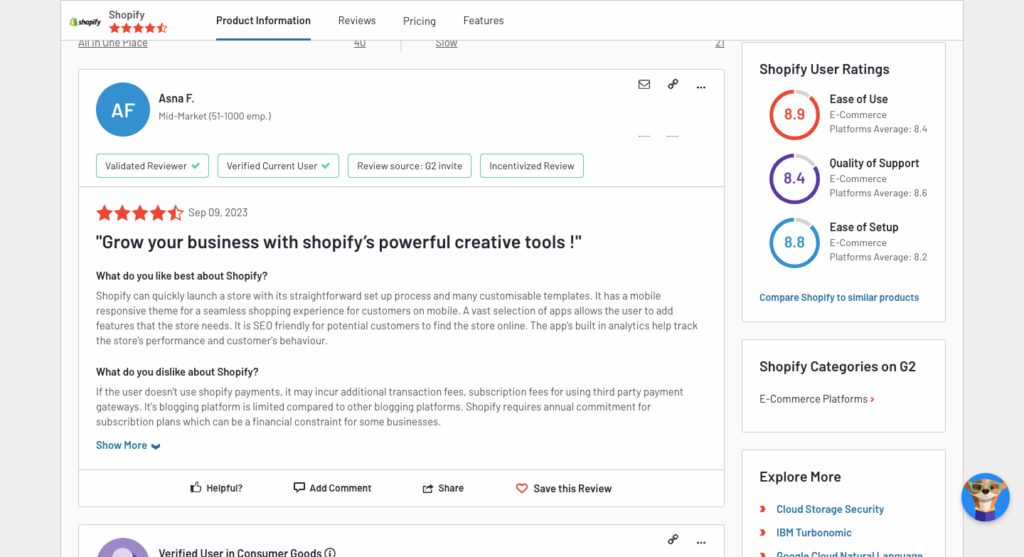Screen dimensions: 1024x557
Task: Open the Features tab
Action: pyautogui.click(x=483, y=21)
